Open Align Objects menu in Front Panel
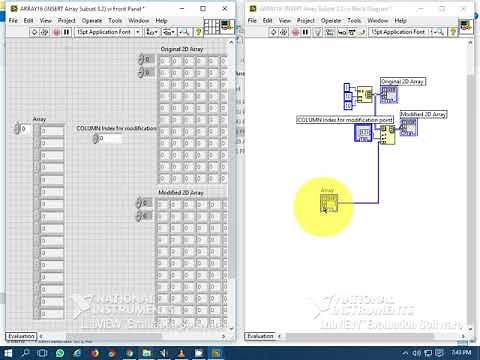 tap(152, 32)
